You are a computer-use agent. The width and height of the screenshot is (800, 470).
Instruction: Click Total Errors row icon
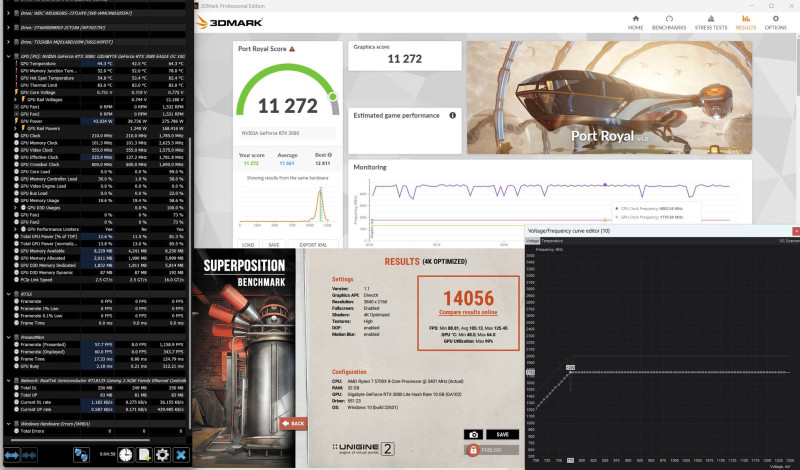point(16,431)
